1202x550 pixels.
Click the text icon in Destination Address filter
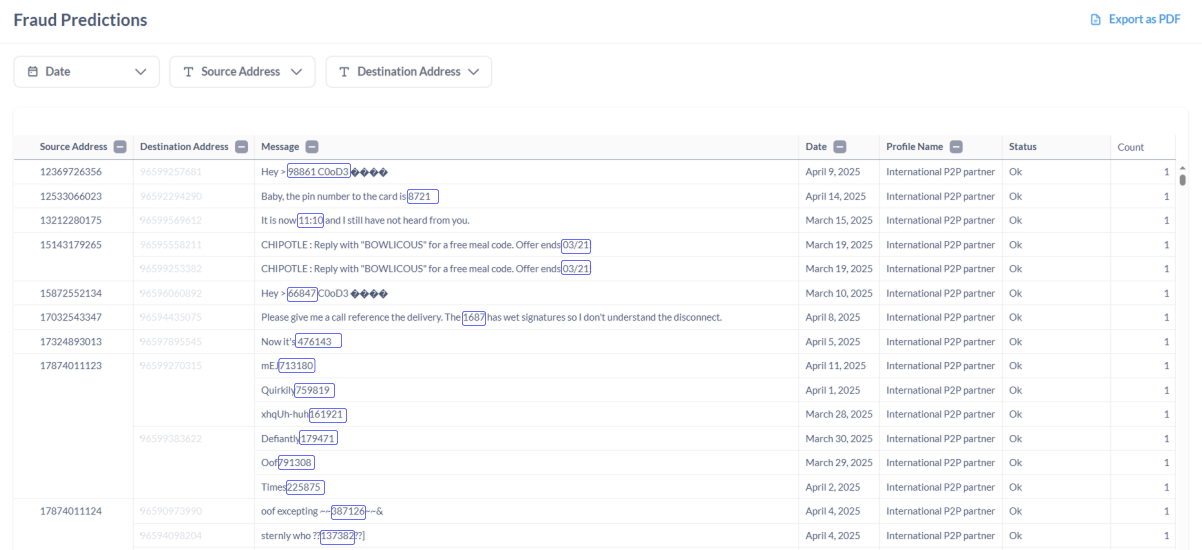(x=344, y=72)
